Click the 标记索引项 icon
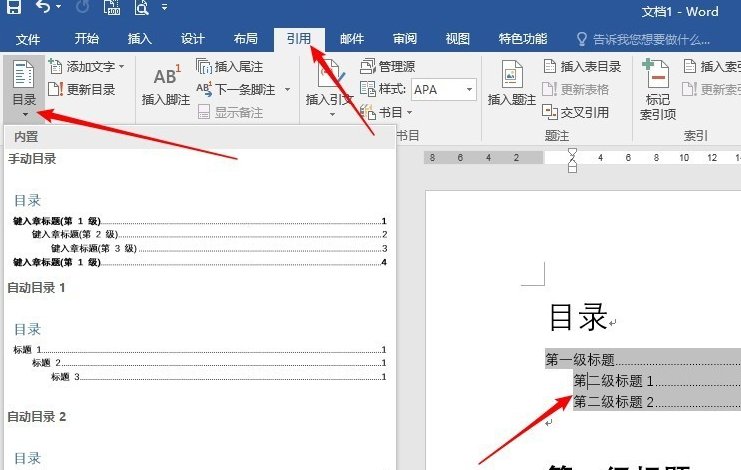 pyautogui.click(x=657, y=89)
